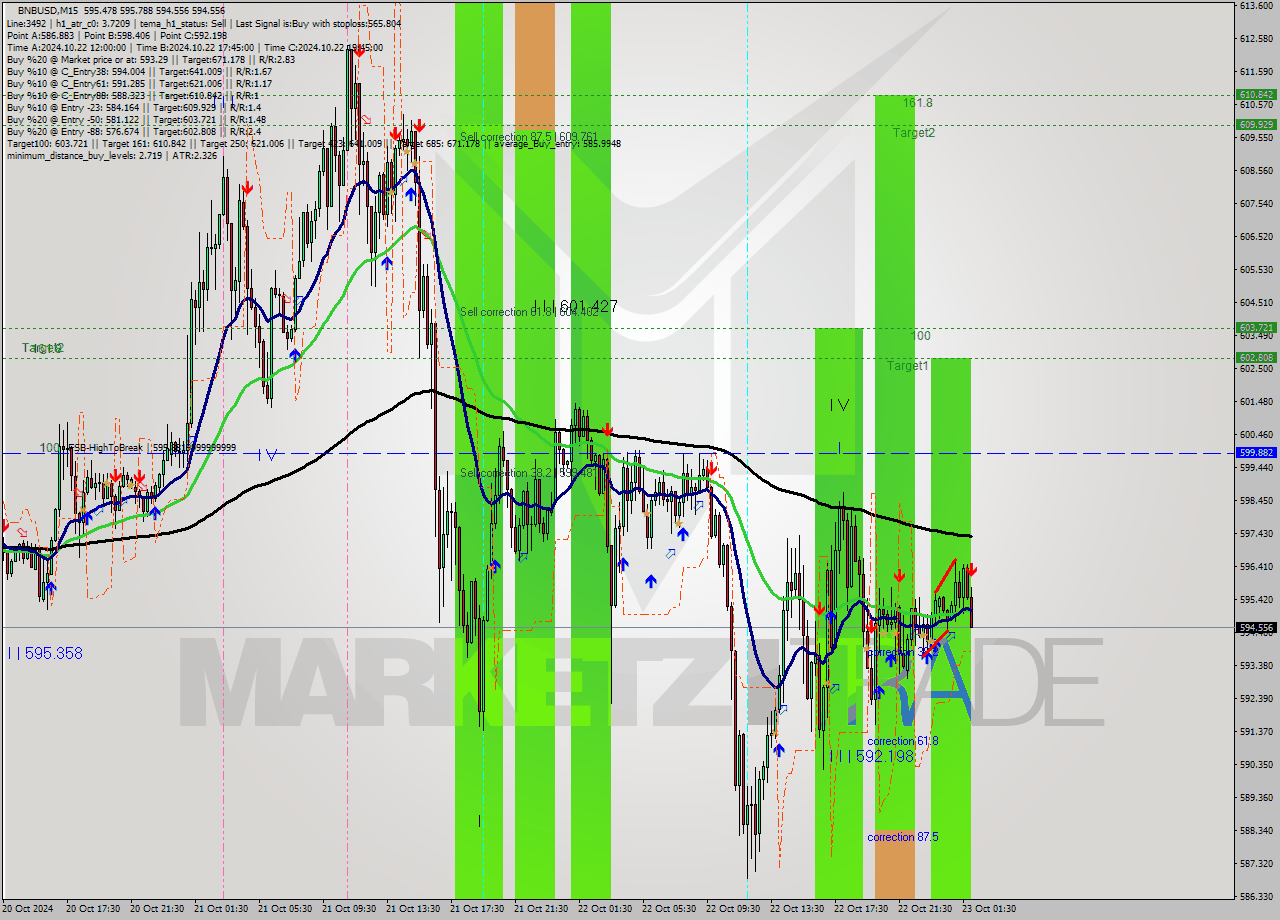Click the 22 Oct 09:30 time label
Screen dimensions: 1280x920
[x=733, y=909]
